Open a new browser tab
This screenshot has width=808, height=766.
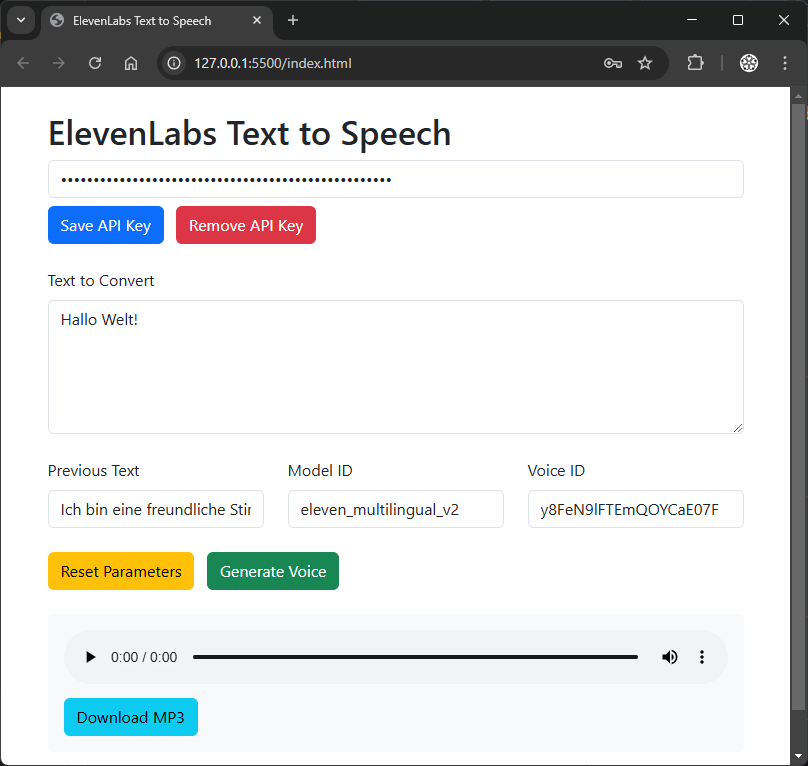(293, 20)
